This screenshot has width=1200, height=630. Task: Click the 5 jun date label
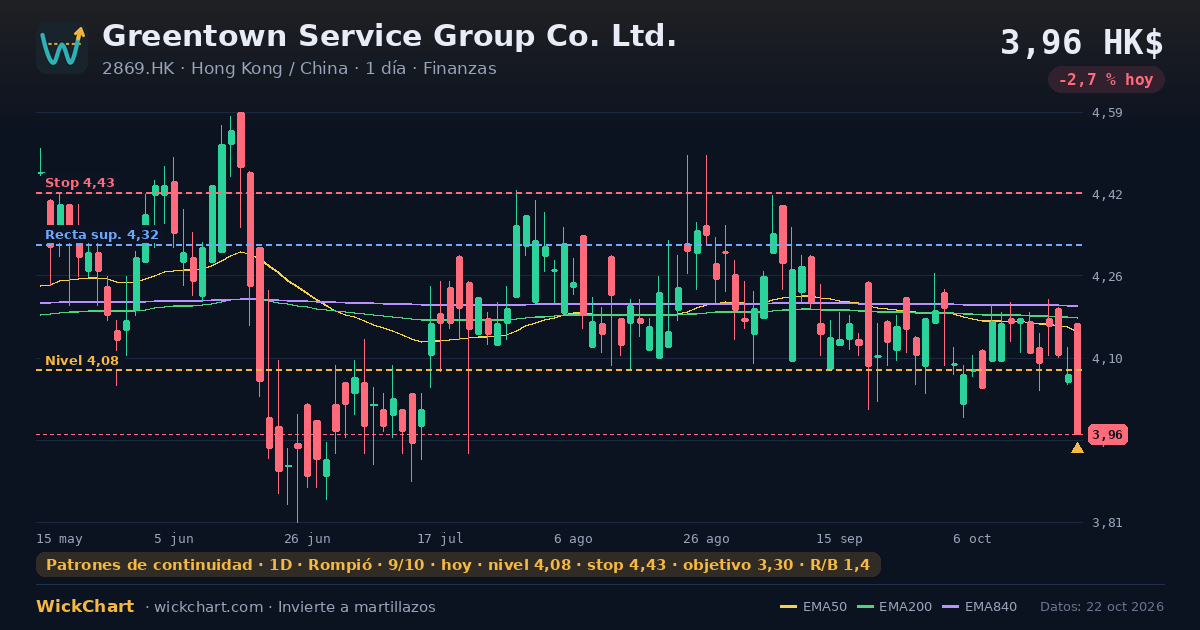click(174, 539)
